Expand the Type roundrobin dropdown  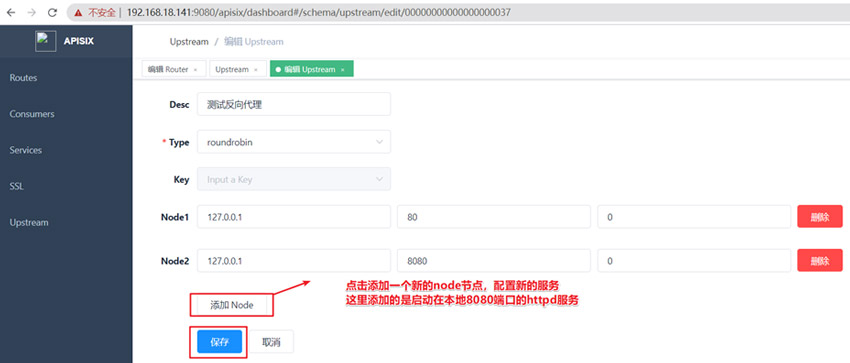click(x=294, y=142)
